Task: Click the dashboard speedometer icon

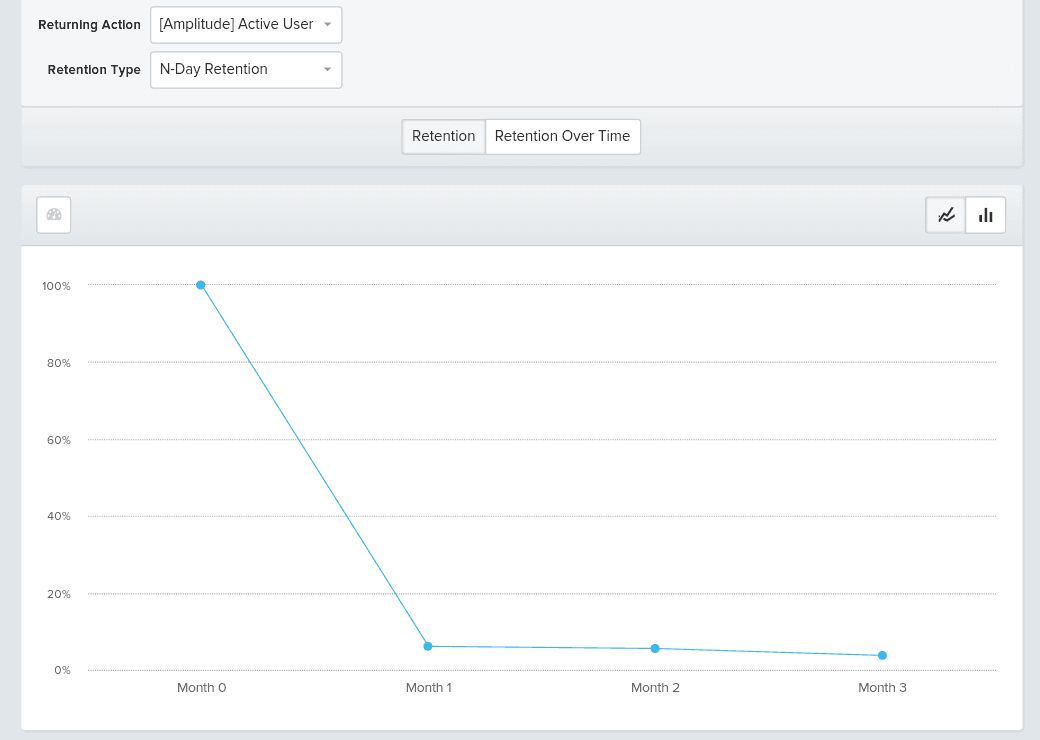Action: tap(53, 214)
